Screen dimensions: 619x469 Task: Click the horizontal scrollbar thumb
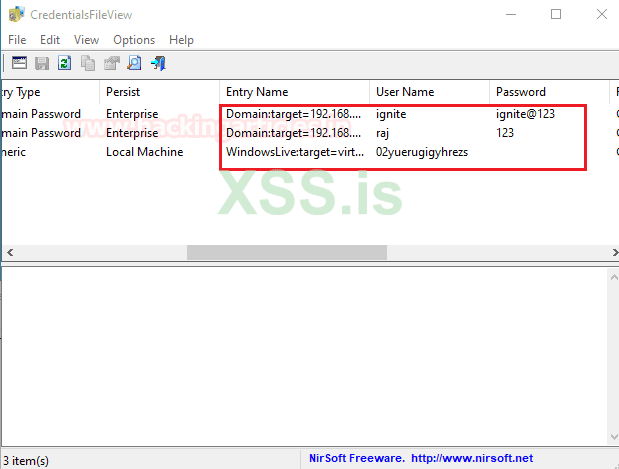287,252
